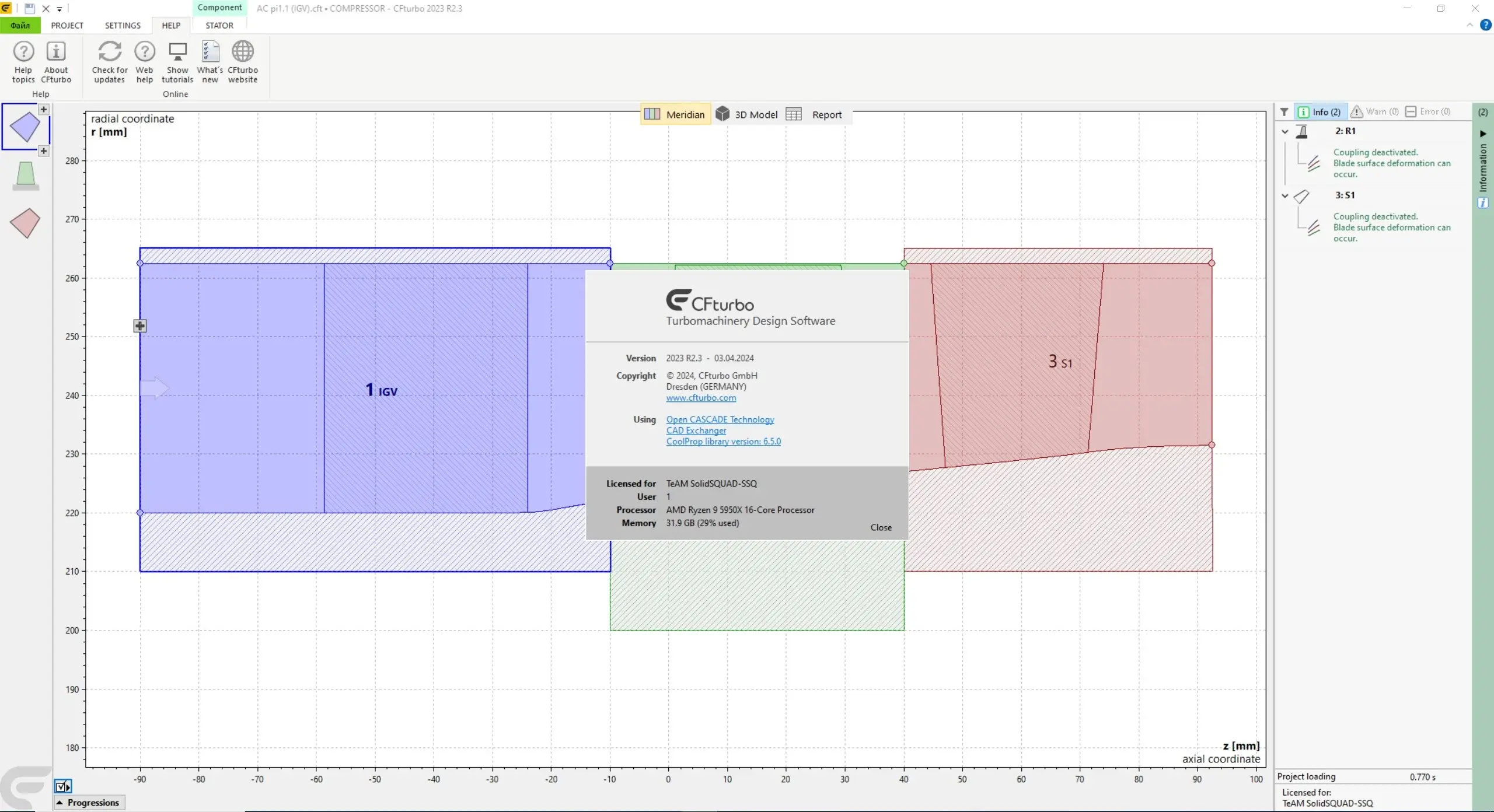Screen dimensions: 1494x812
Task: Open What's new notes
Action: click(210, 62)
